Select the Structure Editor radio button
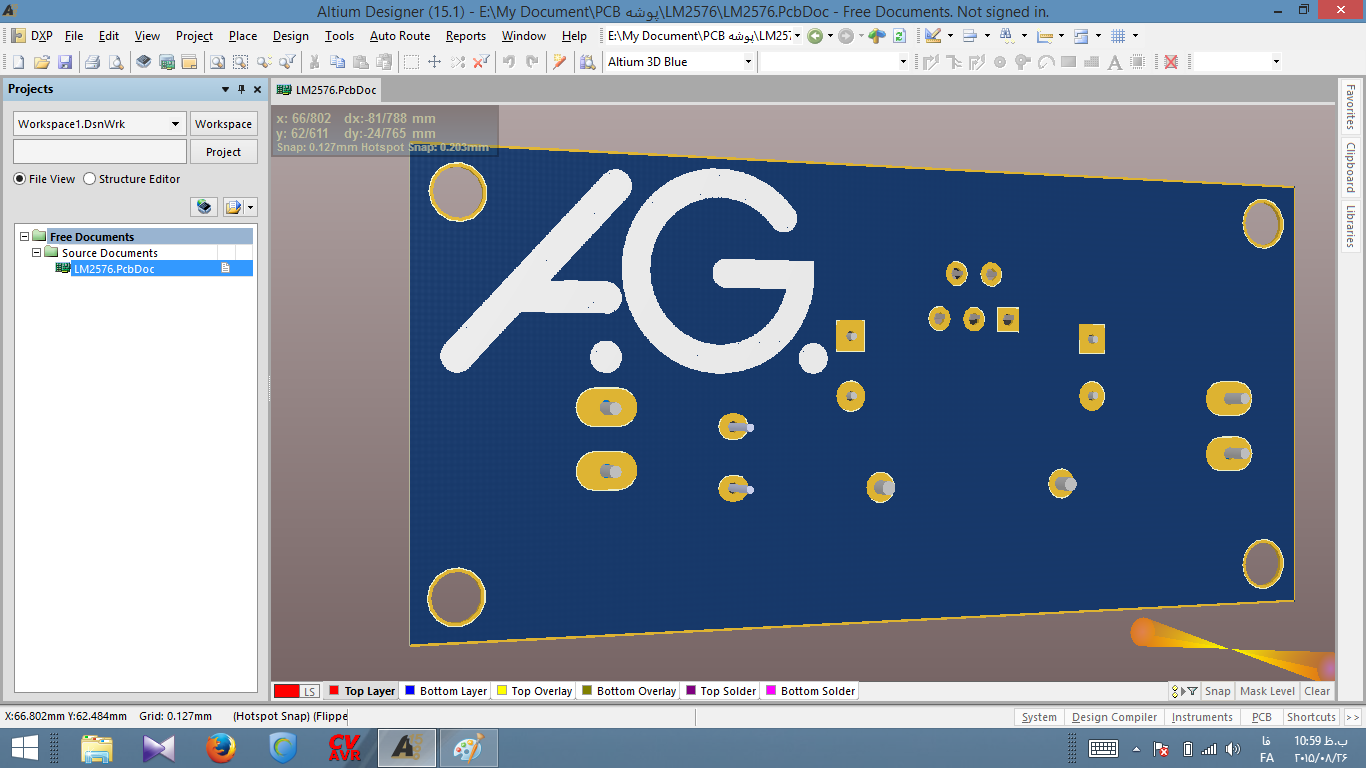 (90, 179)
